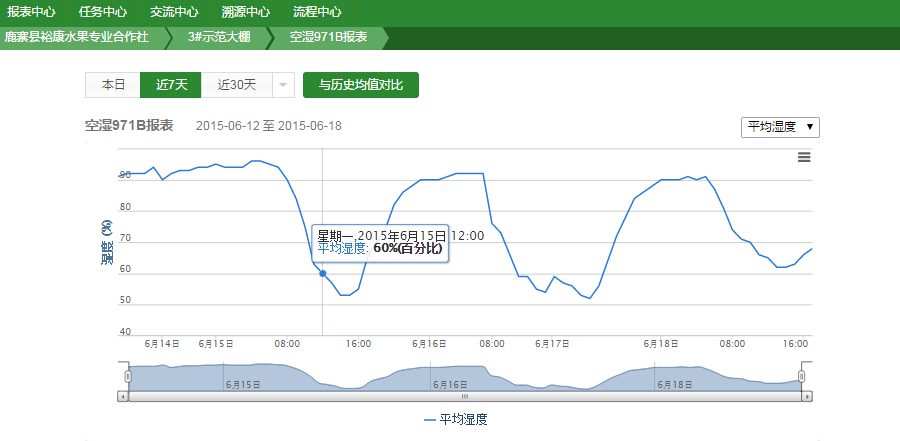Click the right range navigator handle
This screenshot has height=441, width=900.
pyautogui.click(x=802, y=376)
